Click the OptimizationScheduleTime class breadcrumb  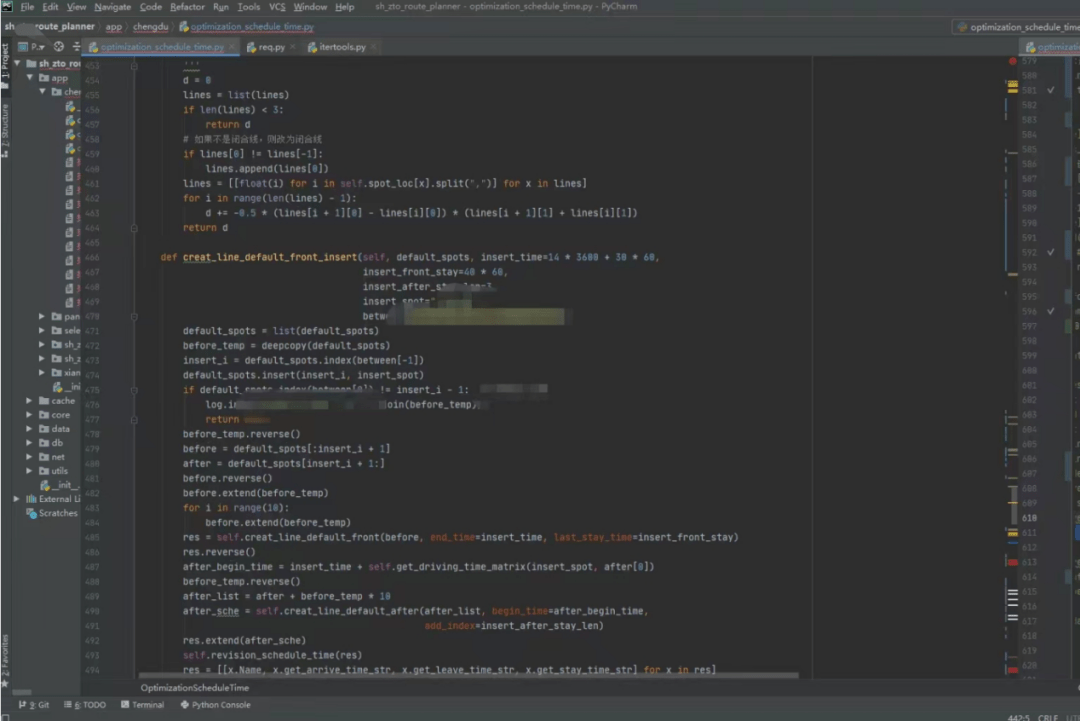[x=195, y=688]
